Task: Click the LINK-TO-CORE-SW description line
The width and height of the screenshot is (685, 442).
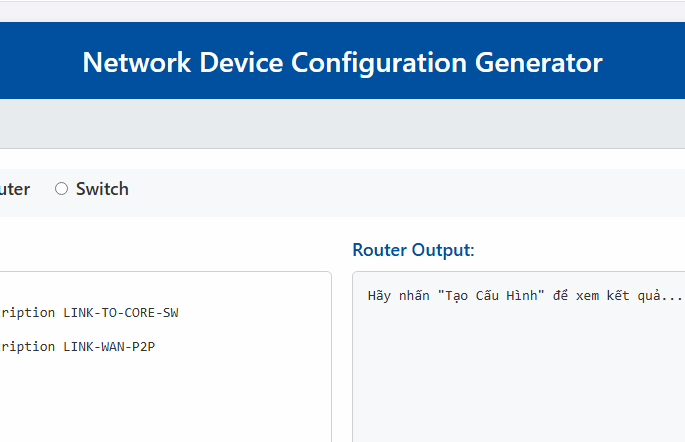Action: 90,313
